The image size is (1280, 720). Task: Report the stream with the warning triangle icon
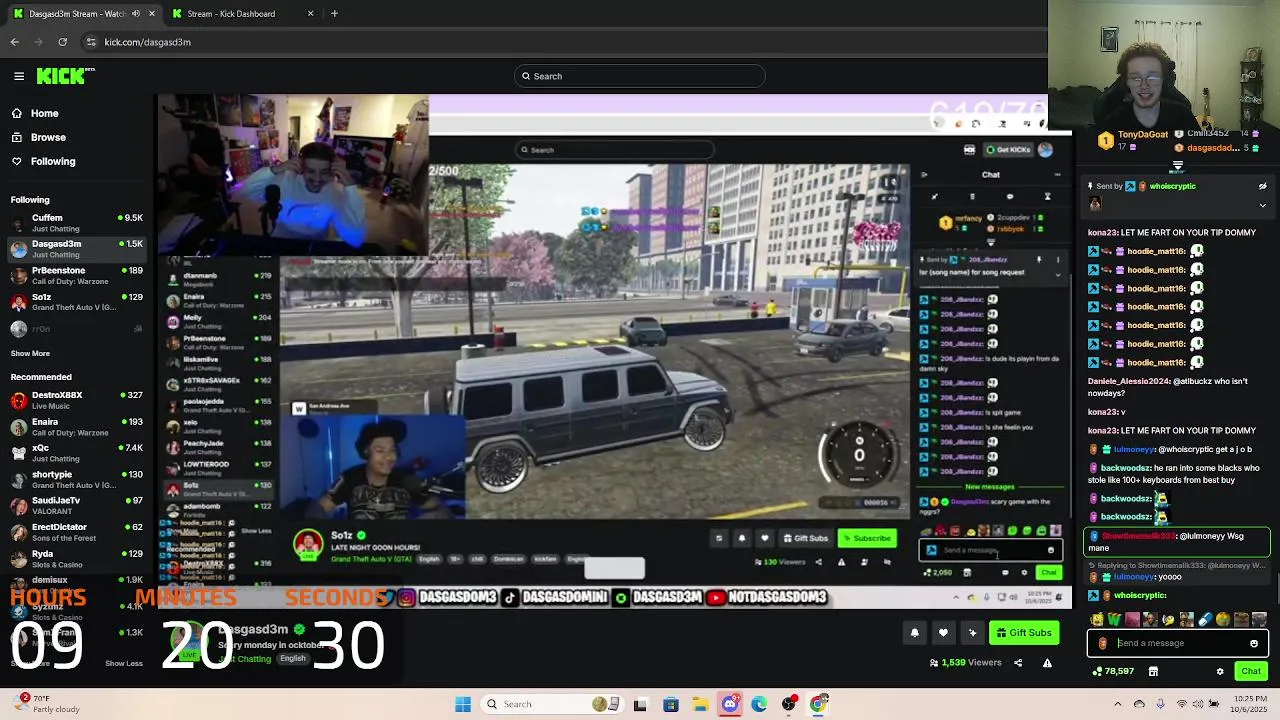pyautogui.click(x=1047, y=663)
